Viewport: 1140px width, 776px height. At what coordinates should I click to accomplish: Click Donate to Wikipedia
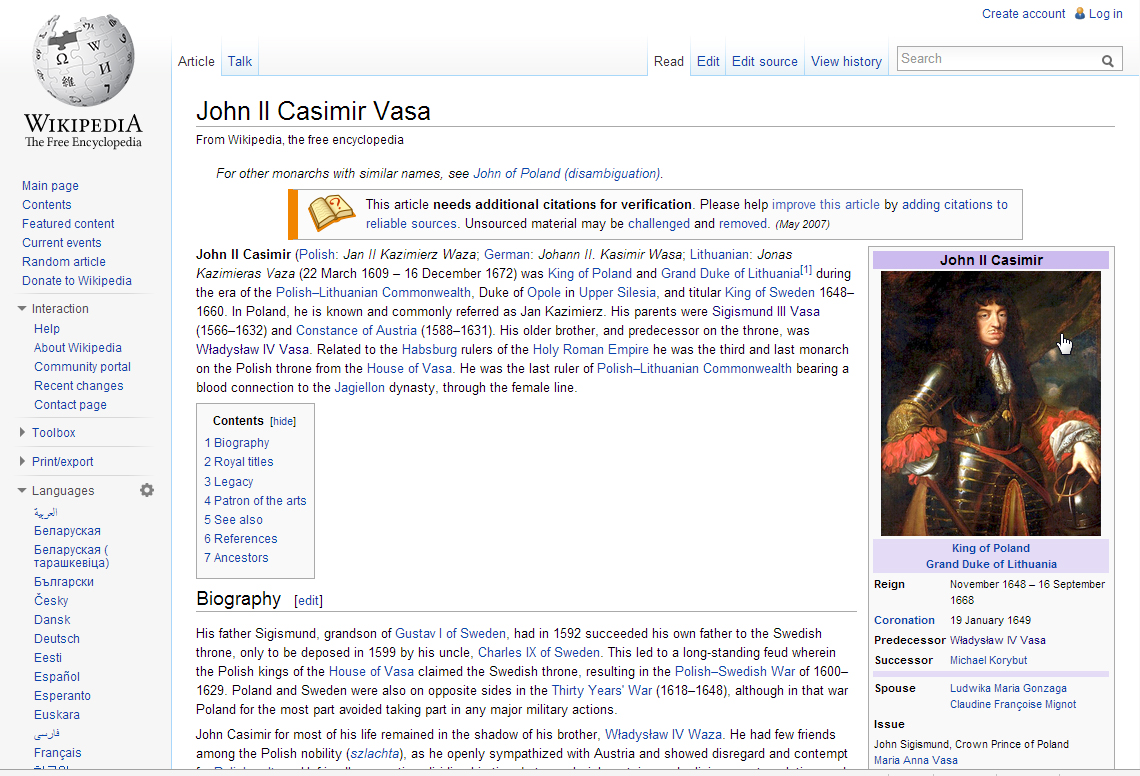tap(77, 281)
